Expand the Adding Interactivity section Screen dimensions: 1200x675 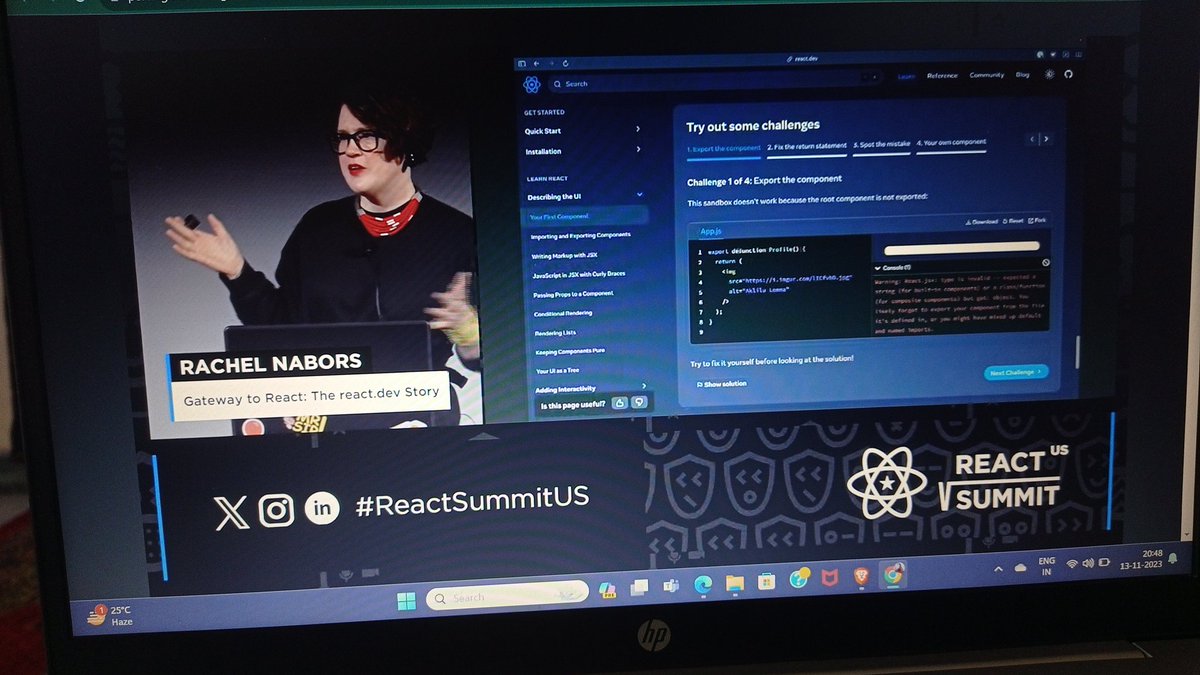(642, 386)
